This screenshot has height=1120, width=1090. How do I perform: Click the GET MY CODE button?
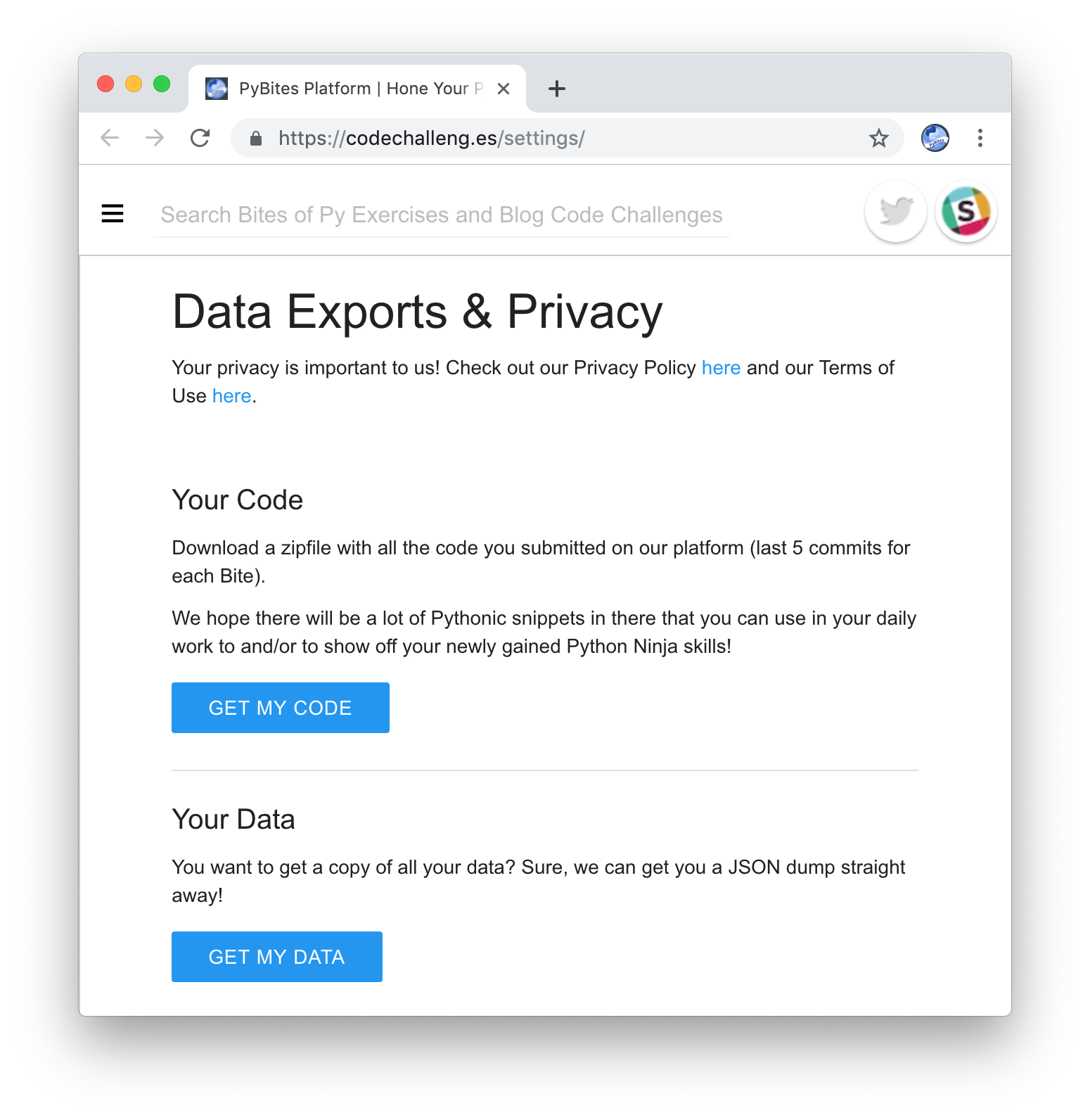coord(280,708)
